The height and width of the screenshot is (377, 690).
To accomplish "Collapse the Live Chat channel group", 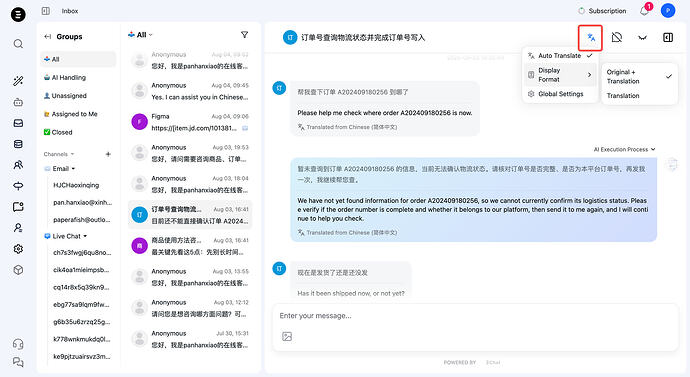I will pos(66,236).
